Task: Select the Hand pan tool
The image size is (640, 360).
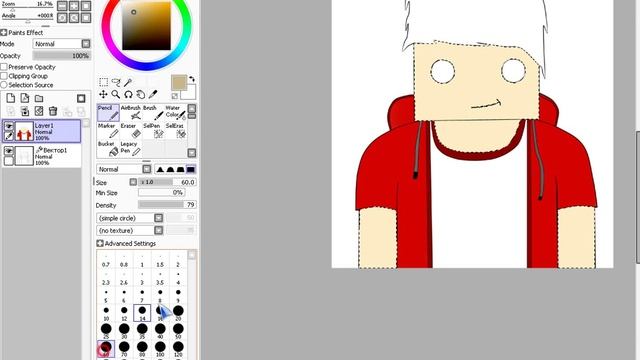Action: coord(140,95)
